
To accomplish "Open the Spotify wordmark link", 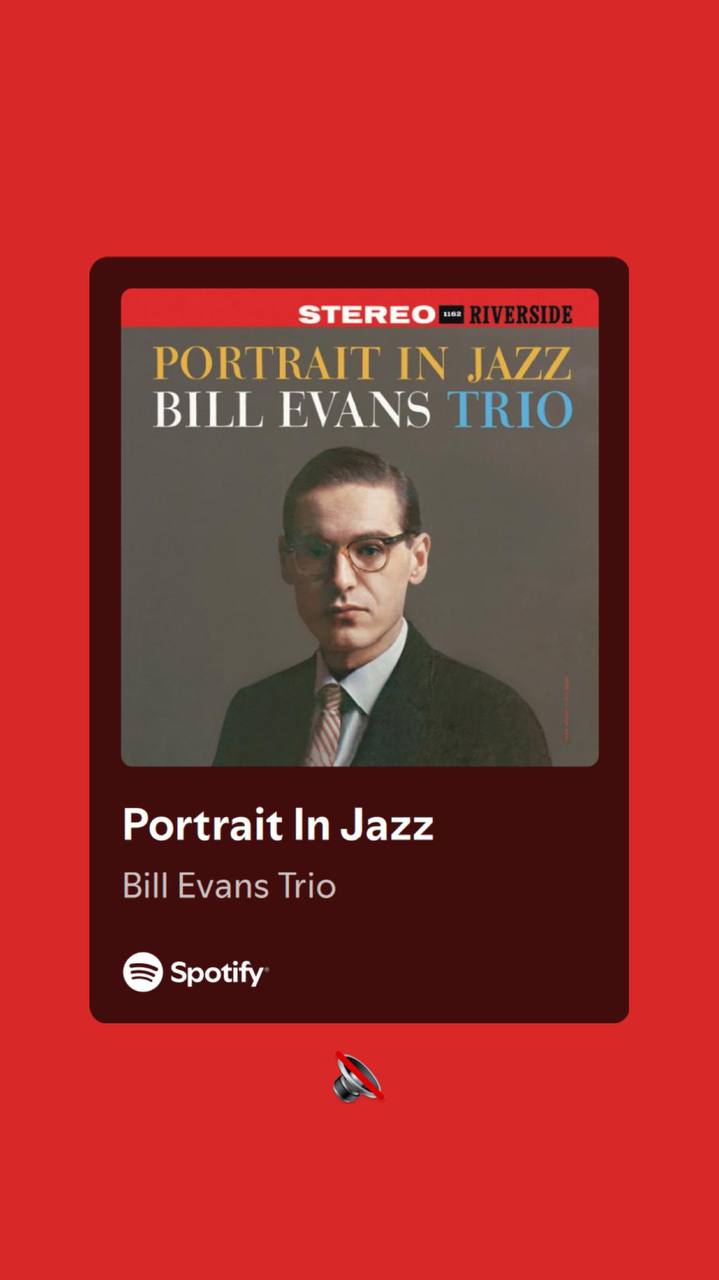I will coord(218,973).
